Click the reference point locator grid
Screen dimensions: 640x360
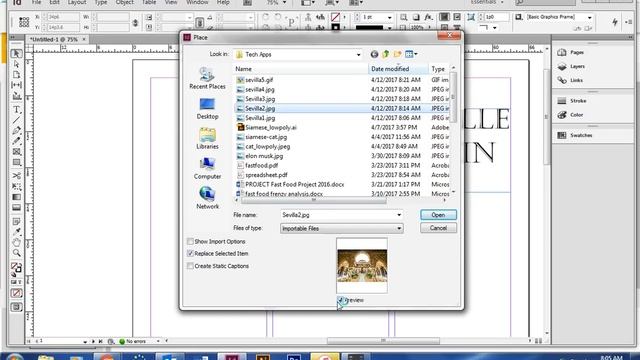pyautogui.click(x=24, y=22)
